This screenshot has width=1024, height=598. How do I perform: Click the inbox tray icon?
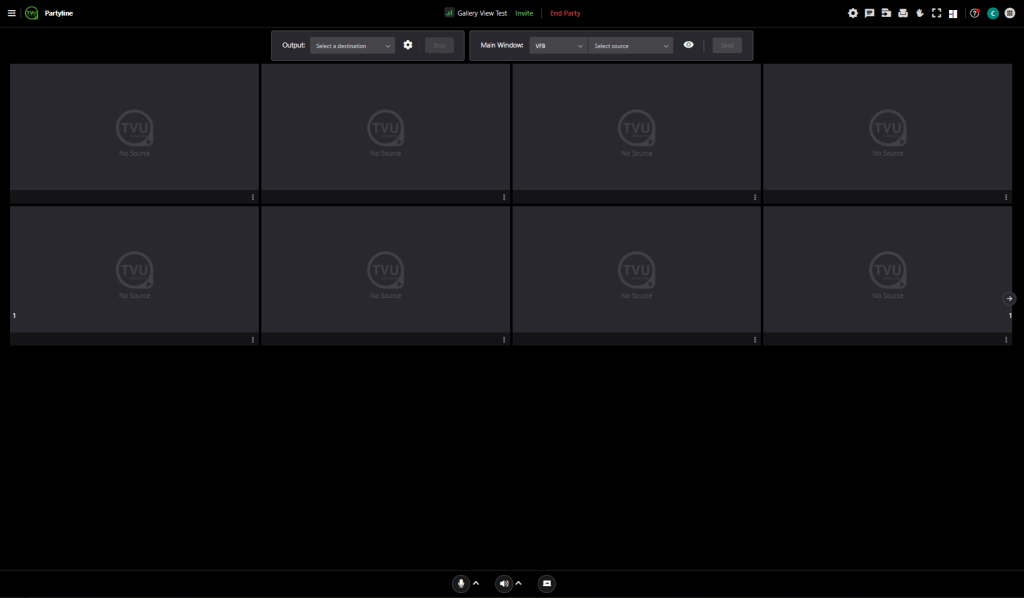[x=903, y=13]
